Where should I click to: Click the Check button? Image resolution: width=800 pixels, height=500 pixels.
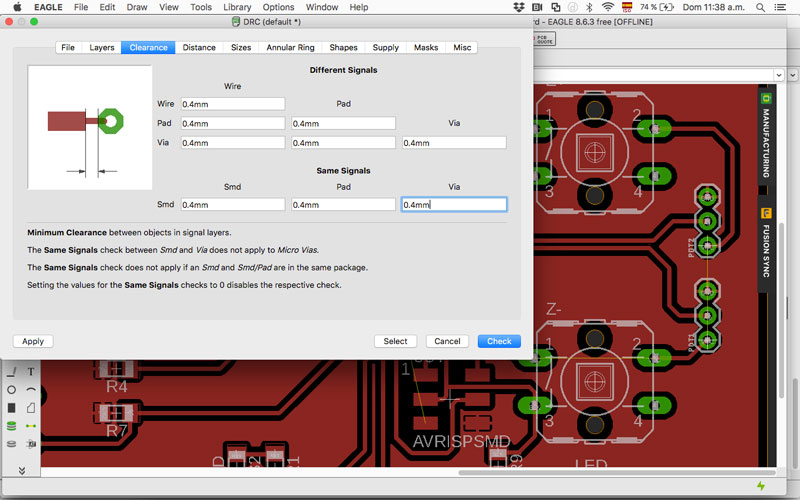coord(499,341)
